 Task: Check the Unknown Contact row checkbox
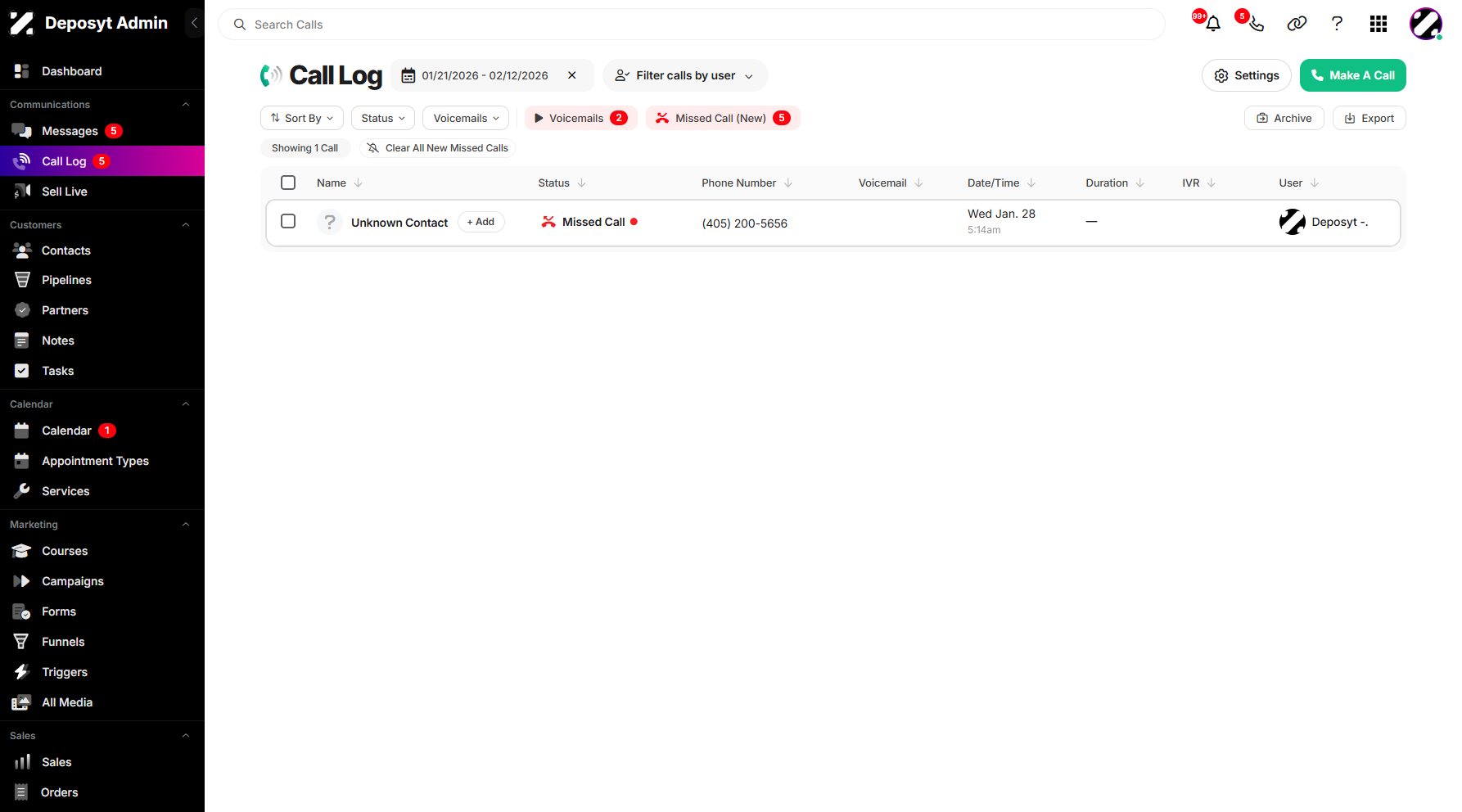pyautogui.click(x=288, y=221)
